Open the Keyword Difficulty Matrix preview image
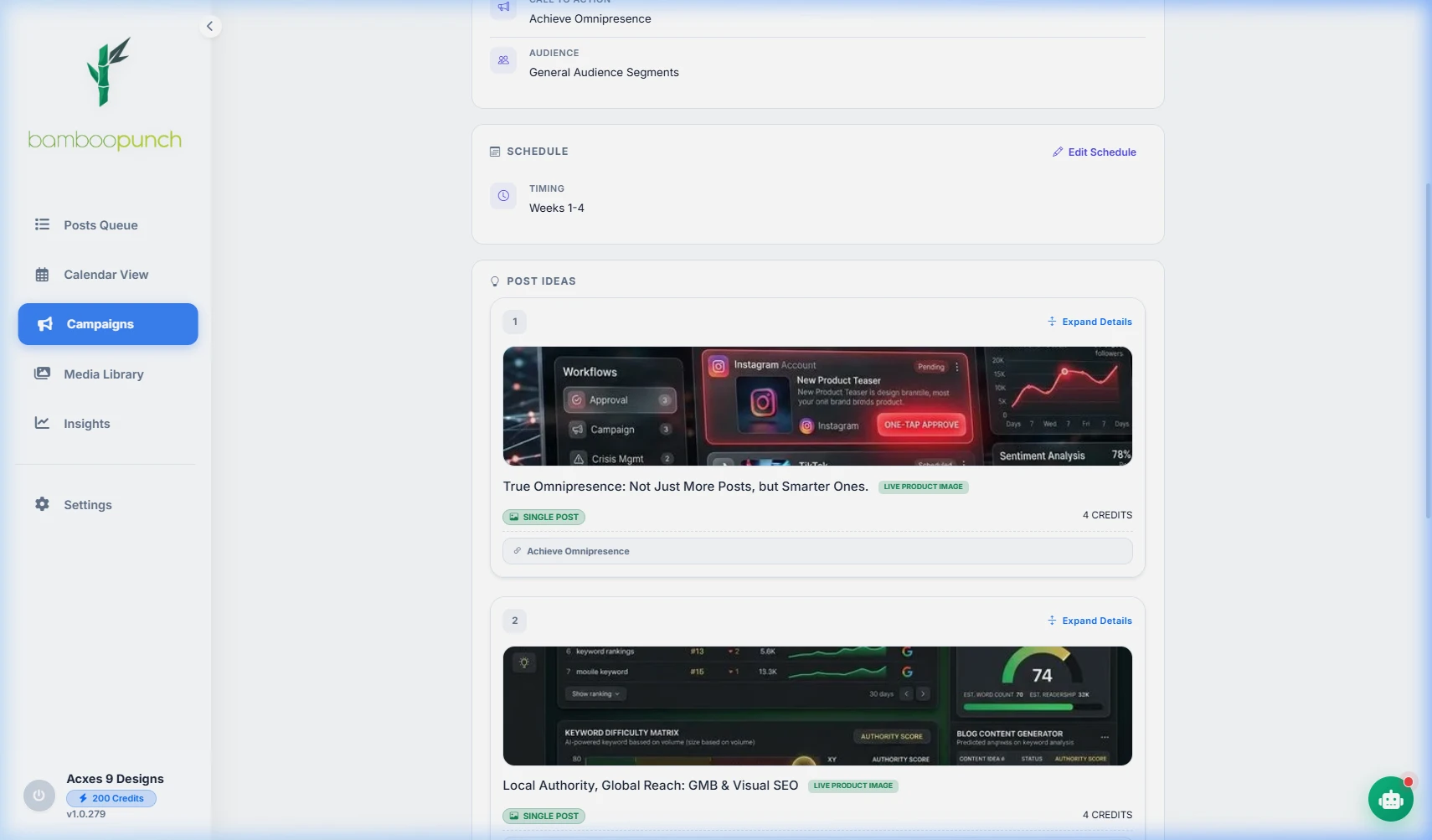 click(x=817, y=705)
